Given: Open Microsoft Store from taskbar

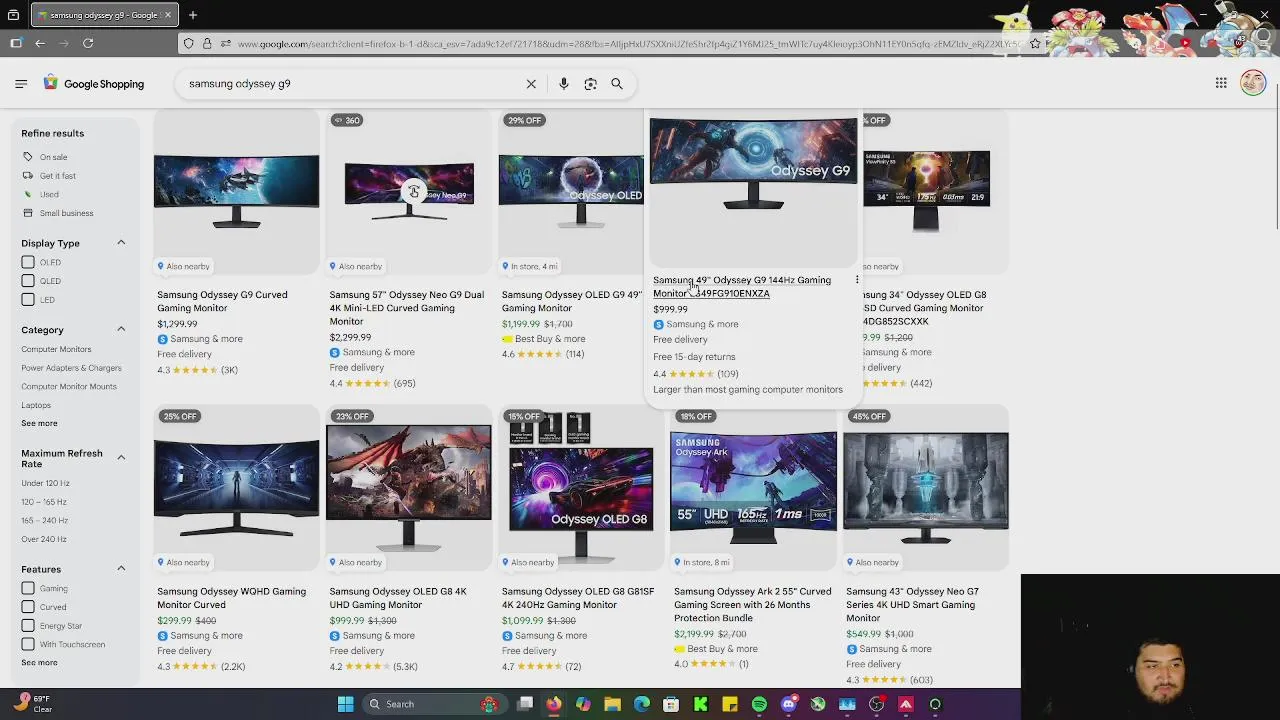Looking at the screenshot, I should (671, 704).
